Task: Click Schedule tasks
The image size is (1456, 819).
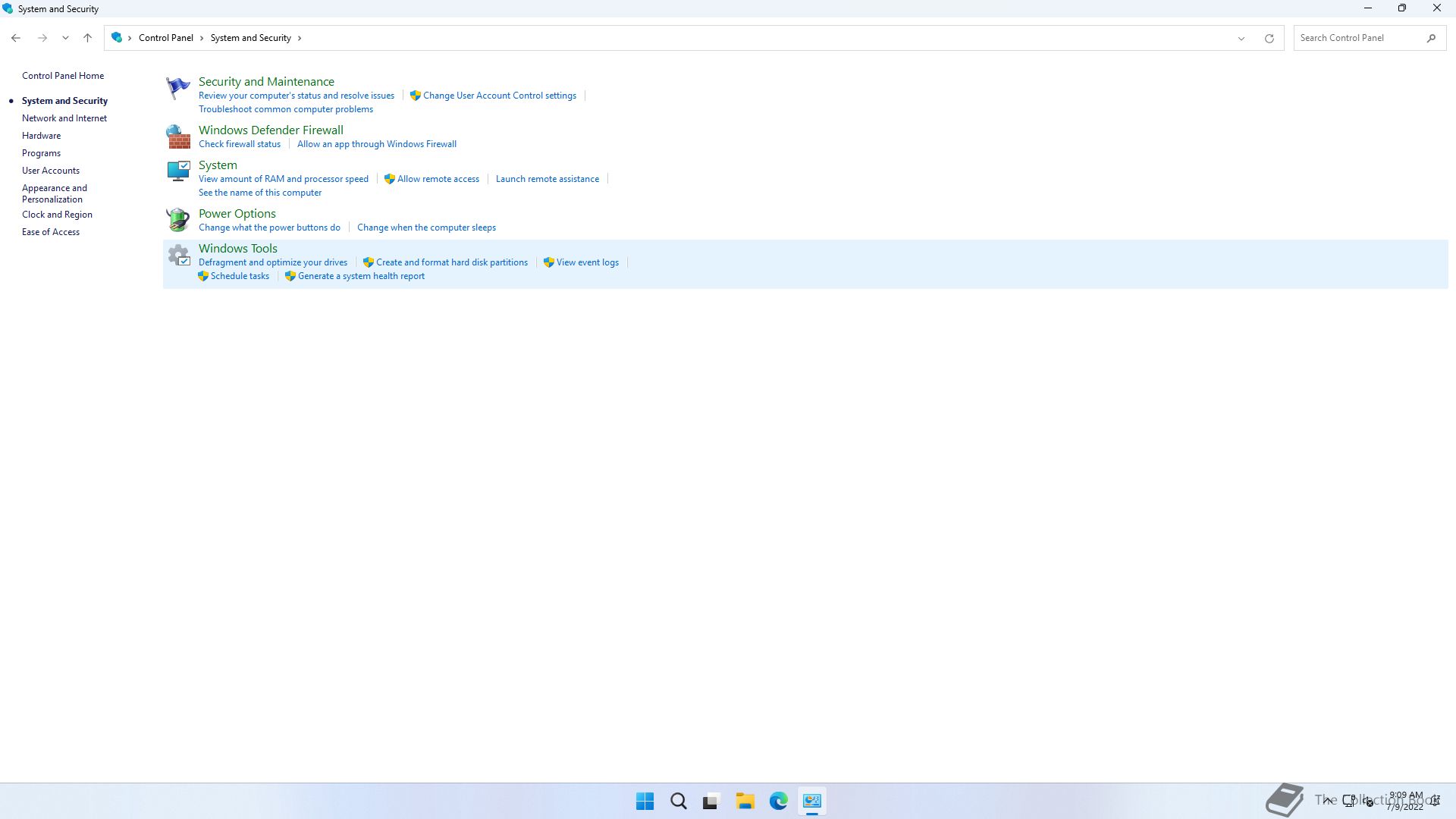Action: [x=240, y=276]
